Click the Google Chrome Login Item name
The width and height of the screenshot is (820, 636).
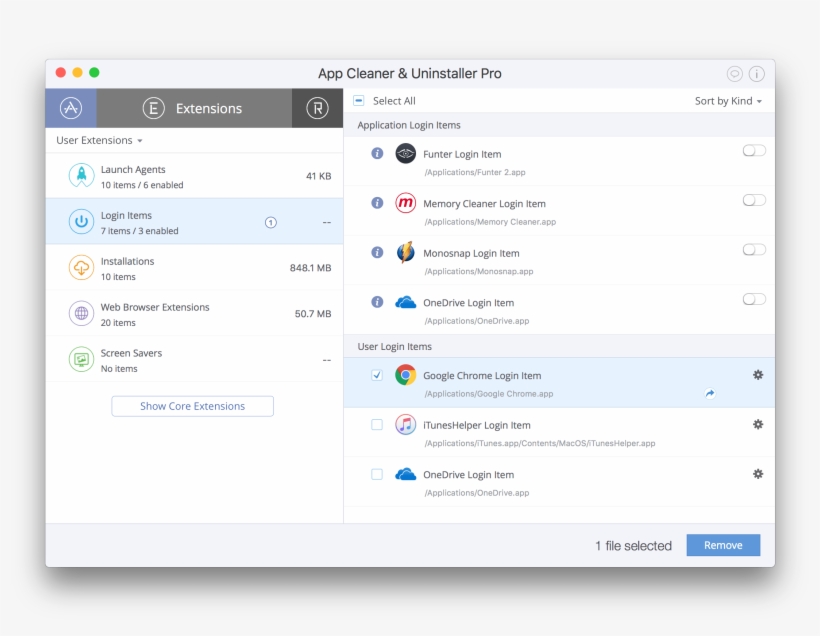(x=482, y=376)
